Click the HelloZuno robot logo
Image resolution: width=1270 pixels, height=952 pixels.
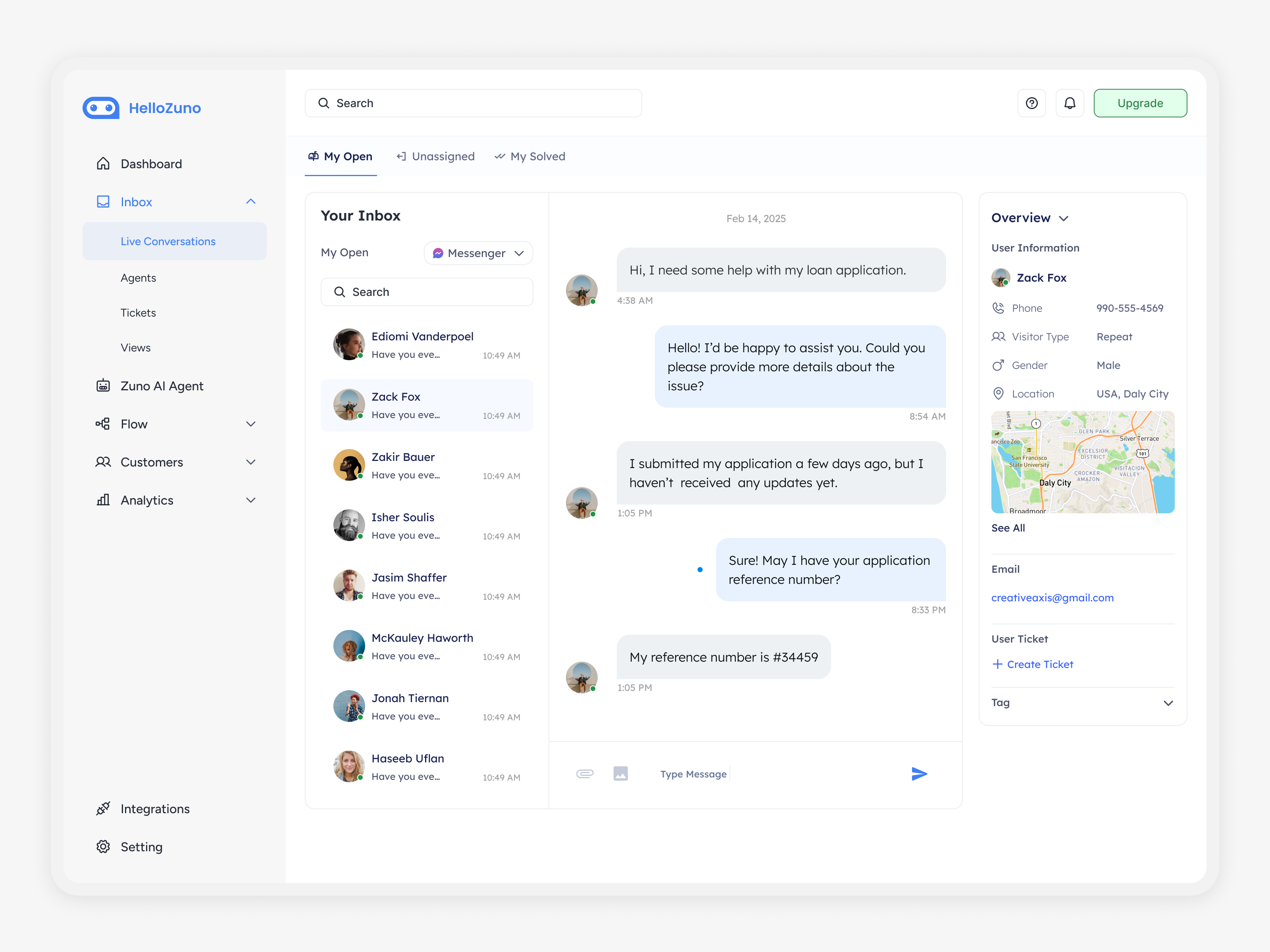(x=101, y=108)
